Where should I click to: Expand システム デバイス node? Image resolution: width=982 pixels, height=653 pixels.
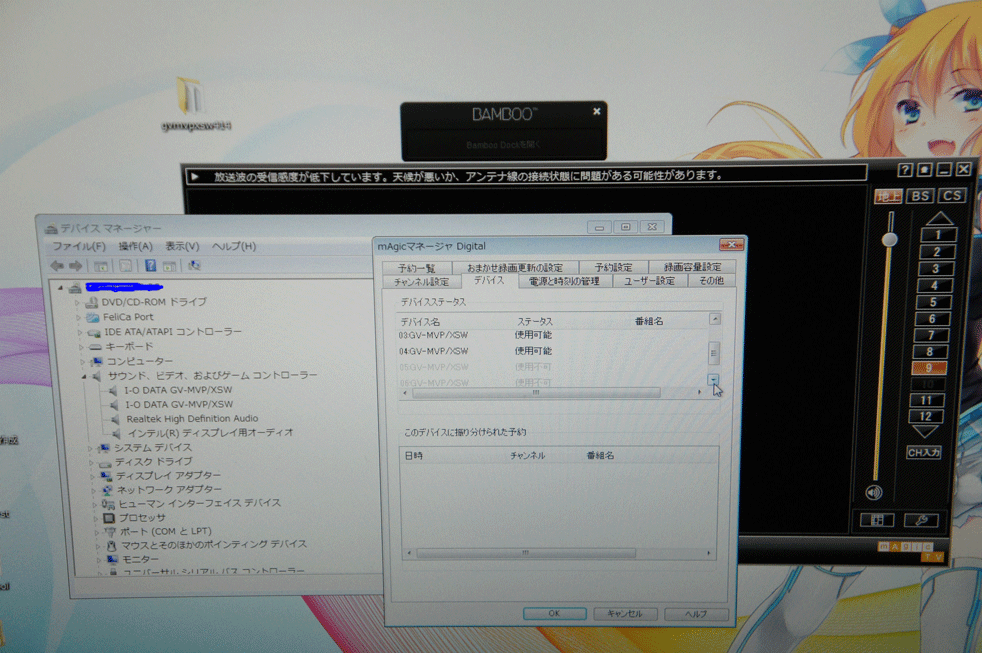(x=90, y=448)
